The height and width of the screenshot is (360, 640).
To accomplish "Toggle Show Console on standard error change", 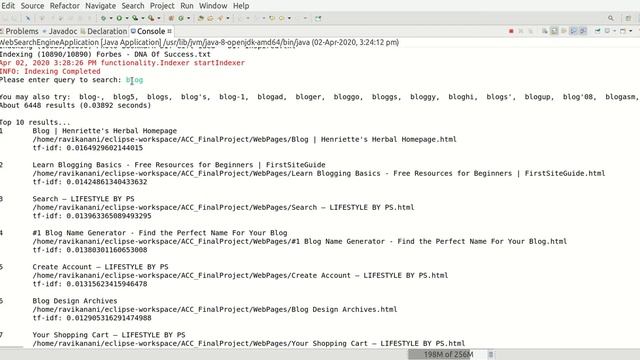I will [583, 31].
